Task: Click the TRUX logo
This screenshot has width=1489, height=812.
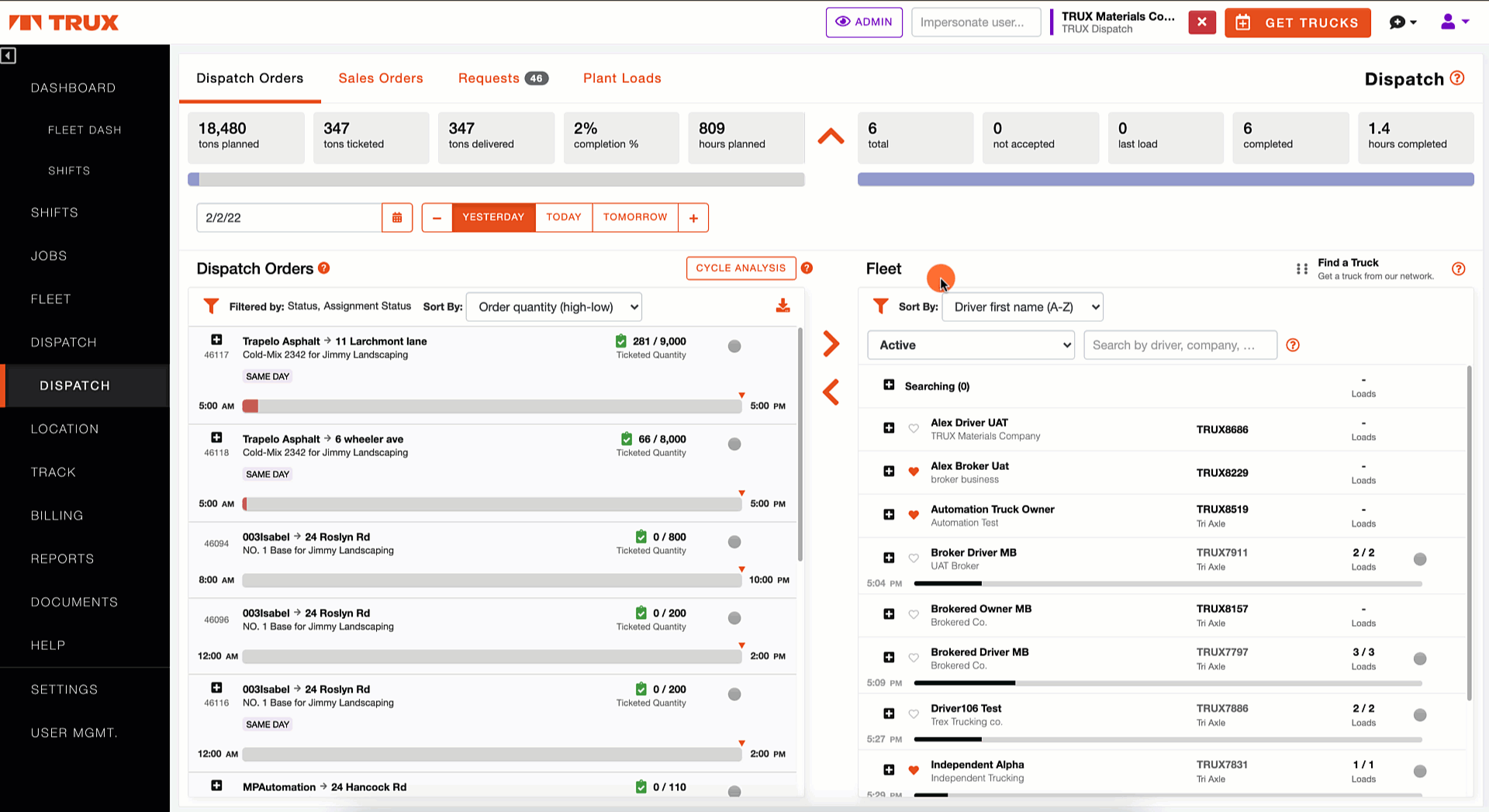Action: pos(64,22)
